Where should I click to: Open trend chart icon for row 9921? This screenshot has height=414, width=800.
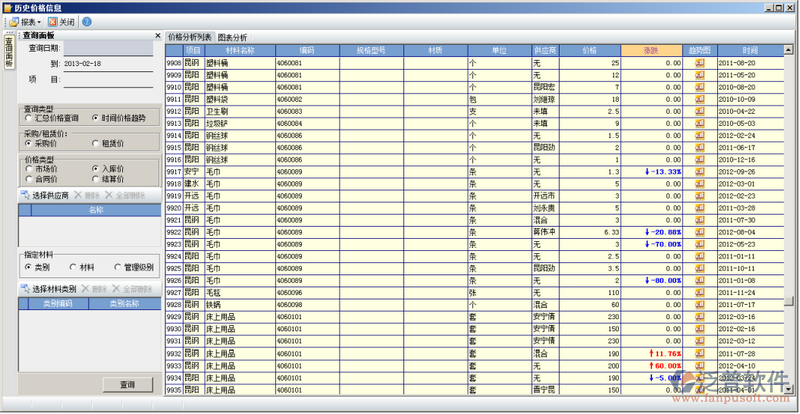coord(699,220)
